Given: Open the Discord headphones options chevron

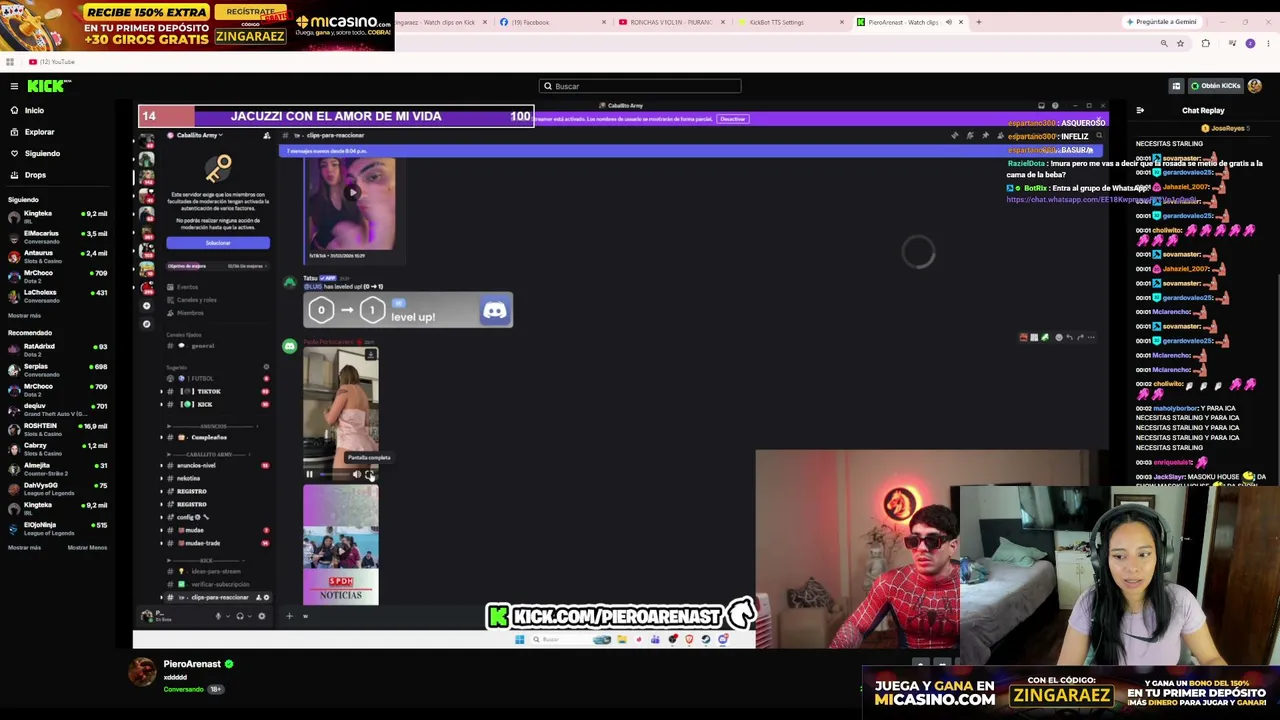Looking at the screenshot, I should (x=248, y=616).
